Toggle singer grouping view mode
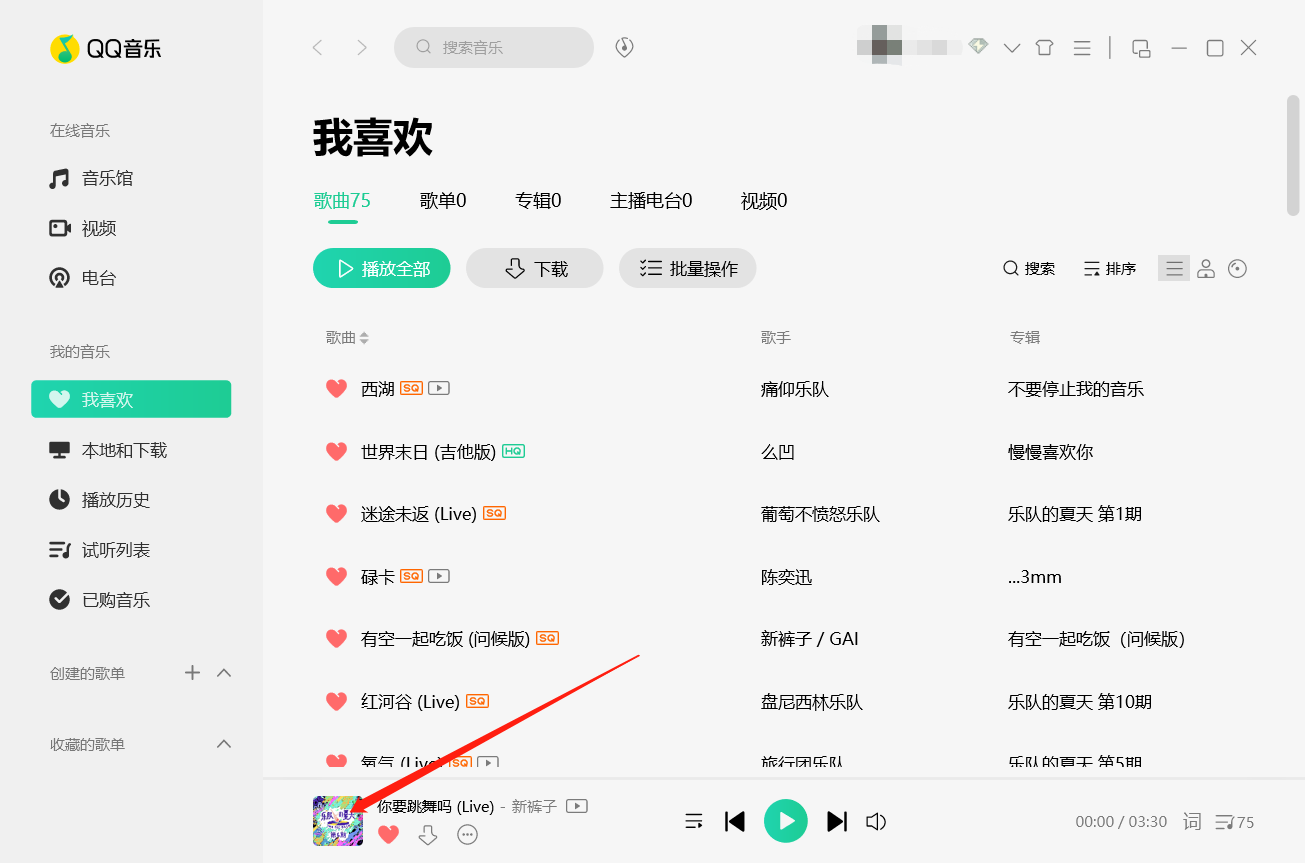Viewport: 1305px width, 863px height. click(1205, 268)
